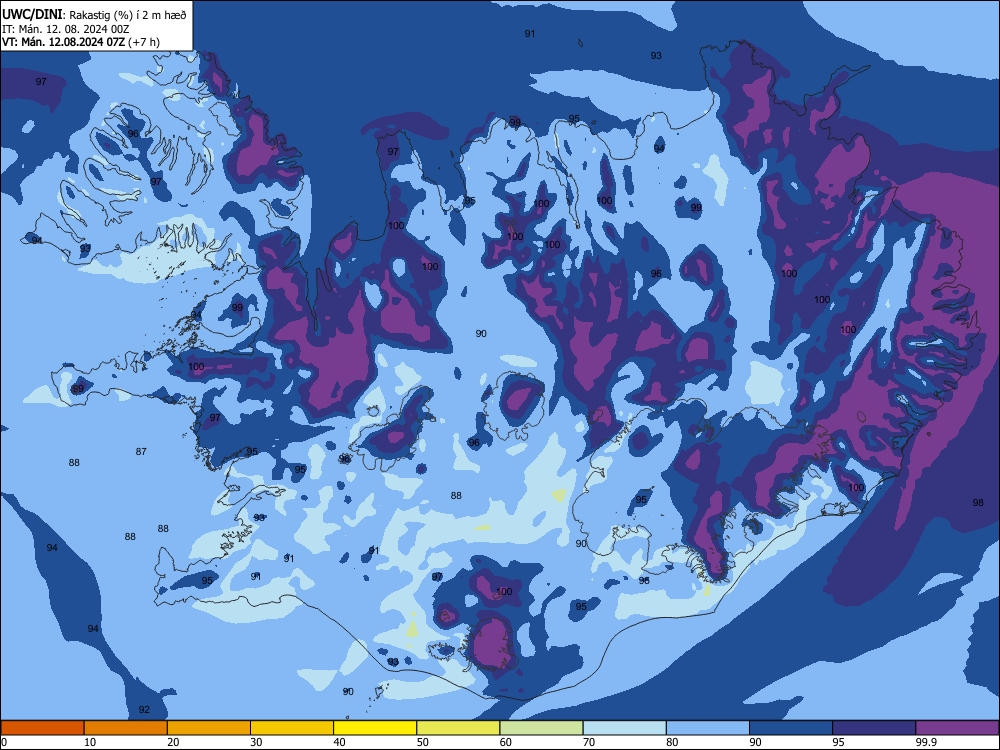This screenshot has width=1000, height=750.
Task: Click the 95–99.9 dark indigo legend swatch
Action: (874, 728)
